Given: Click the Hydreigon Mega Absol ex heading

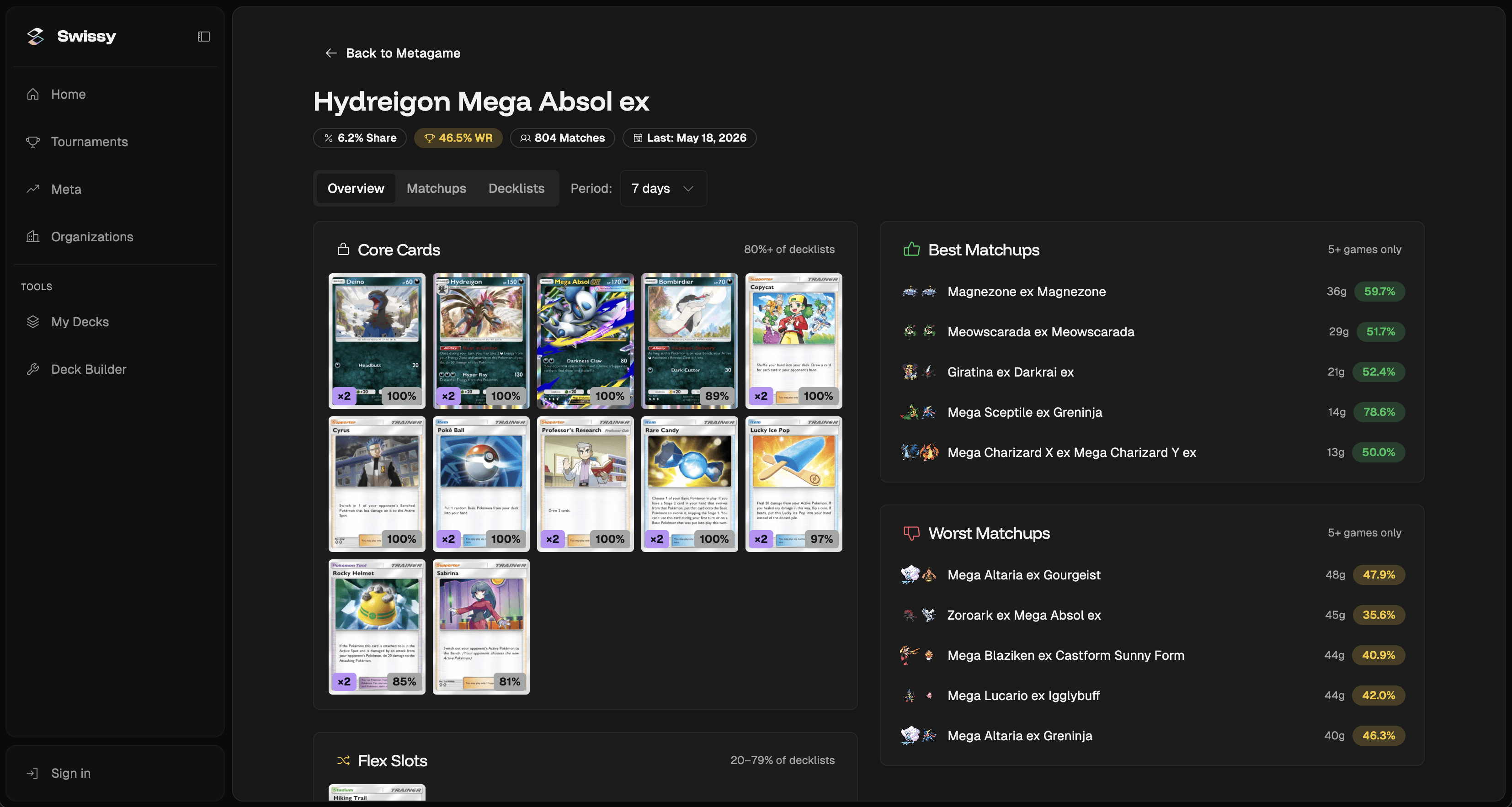Looking at the screenshot, I should coord(481,101).
